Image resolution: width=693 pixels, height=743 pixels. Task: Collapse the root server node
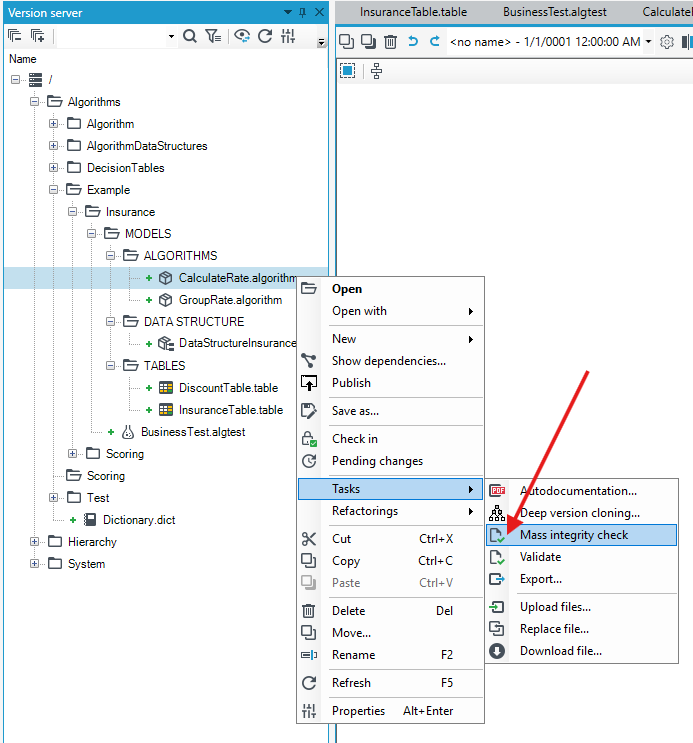(15, 80)
